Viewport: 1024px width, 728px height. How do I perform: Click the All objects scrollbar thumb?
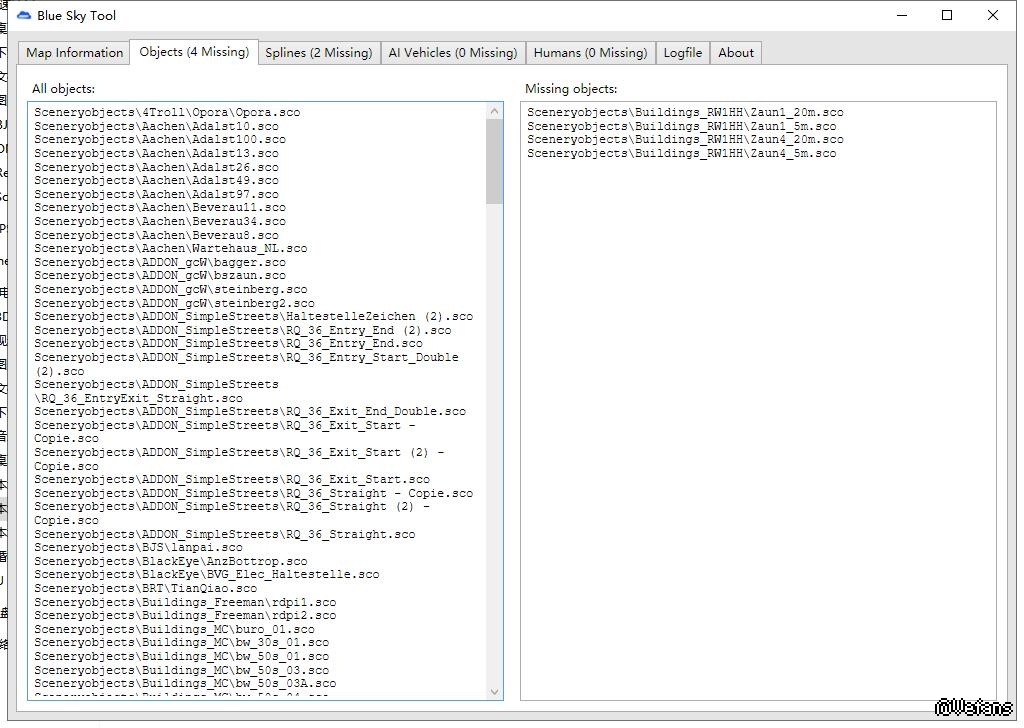495,160
